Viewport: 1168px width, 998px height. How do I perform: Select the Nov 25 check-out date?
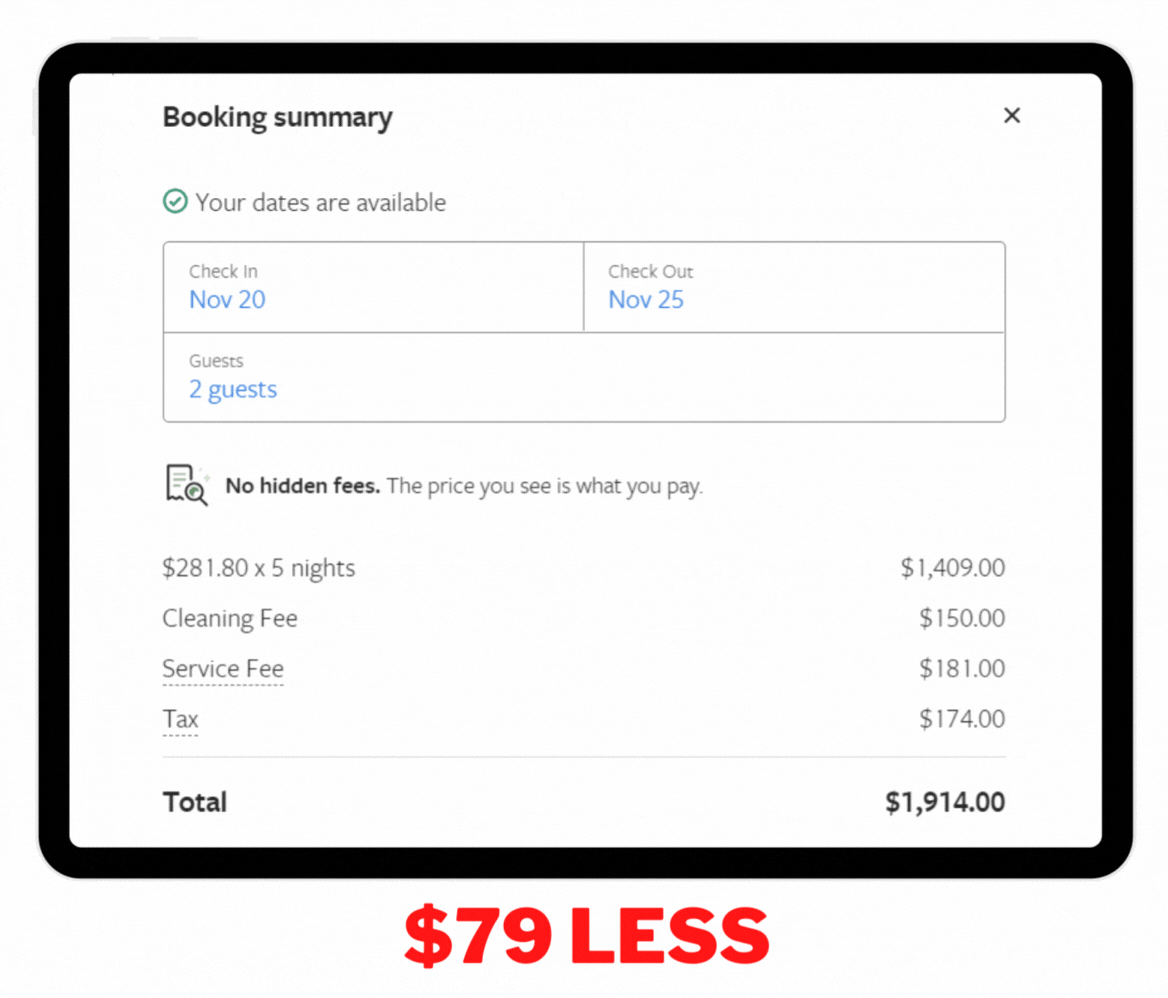click(x=646, y=300)
